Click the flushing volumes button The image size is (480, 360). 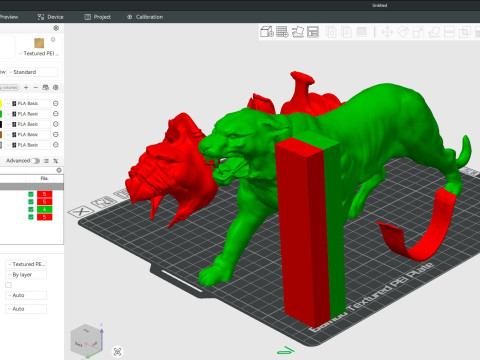pyautogui.click(x=9, y=87)
